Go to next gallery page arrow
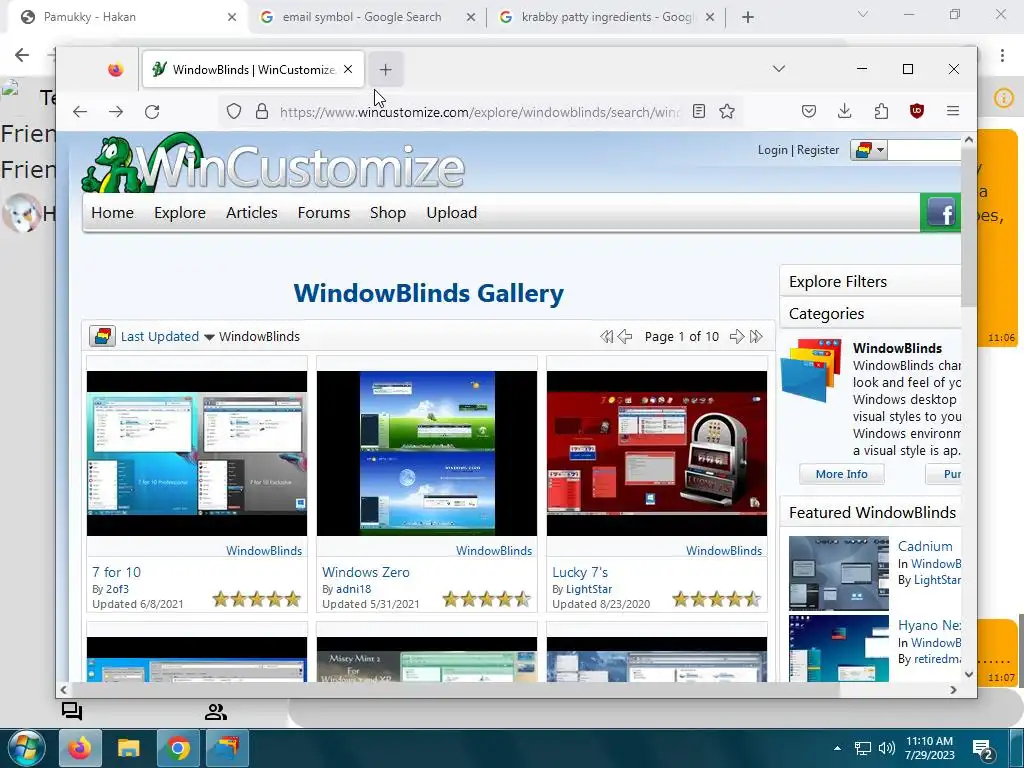 (x=737, y=336)
